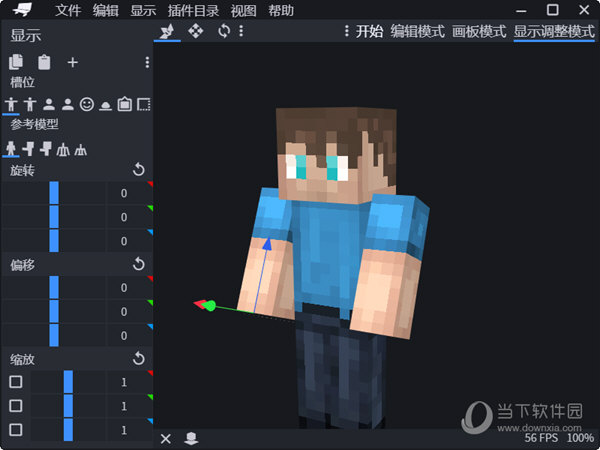Choose the fourth reference model, larger stand icon
Viewport: 600px width, 450px height.
(63, 149)
